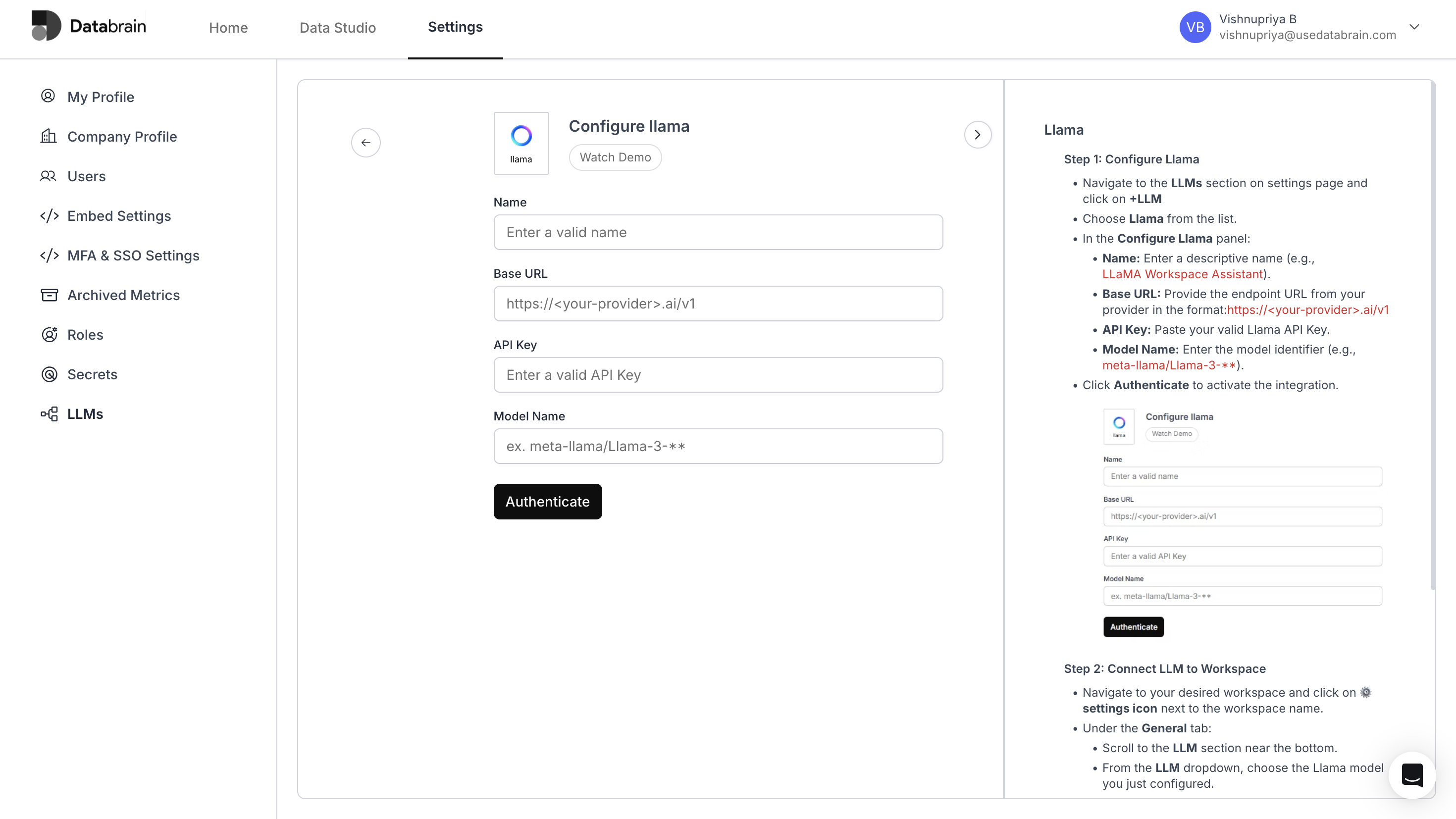The width and height of the screenshot is (1456, 819).
Task: Expand the user account dropdown arrow
Action: (x=1414, y=27)
